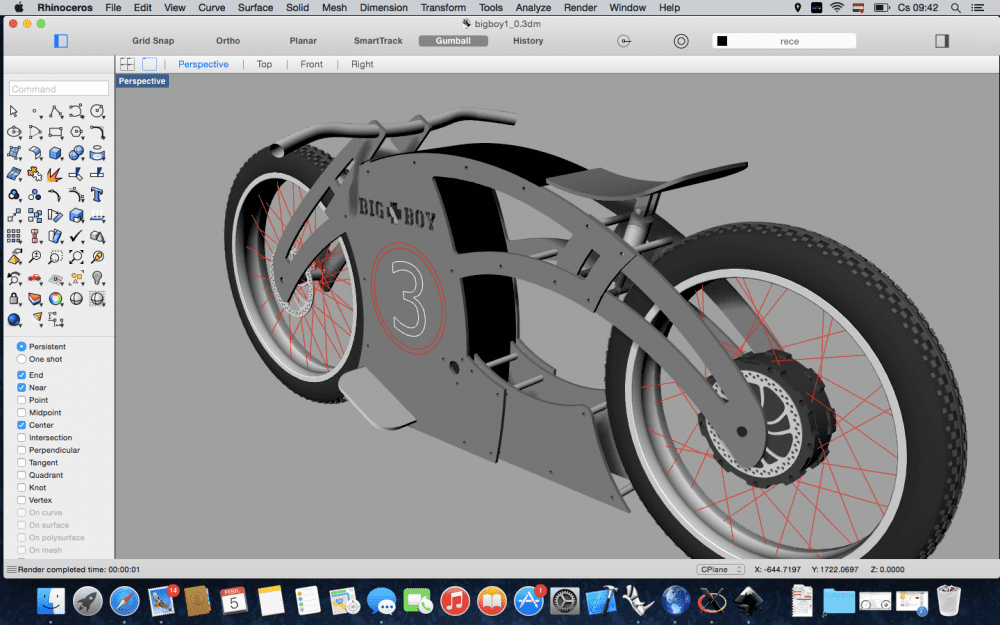
Task: Toggle the left sidebar panel
Action: 61,41
